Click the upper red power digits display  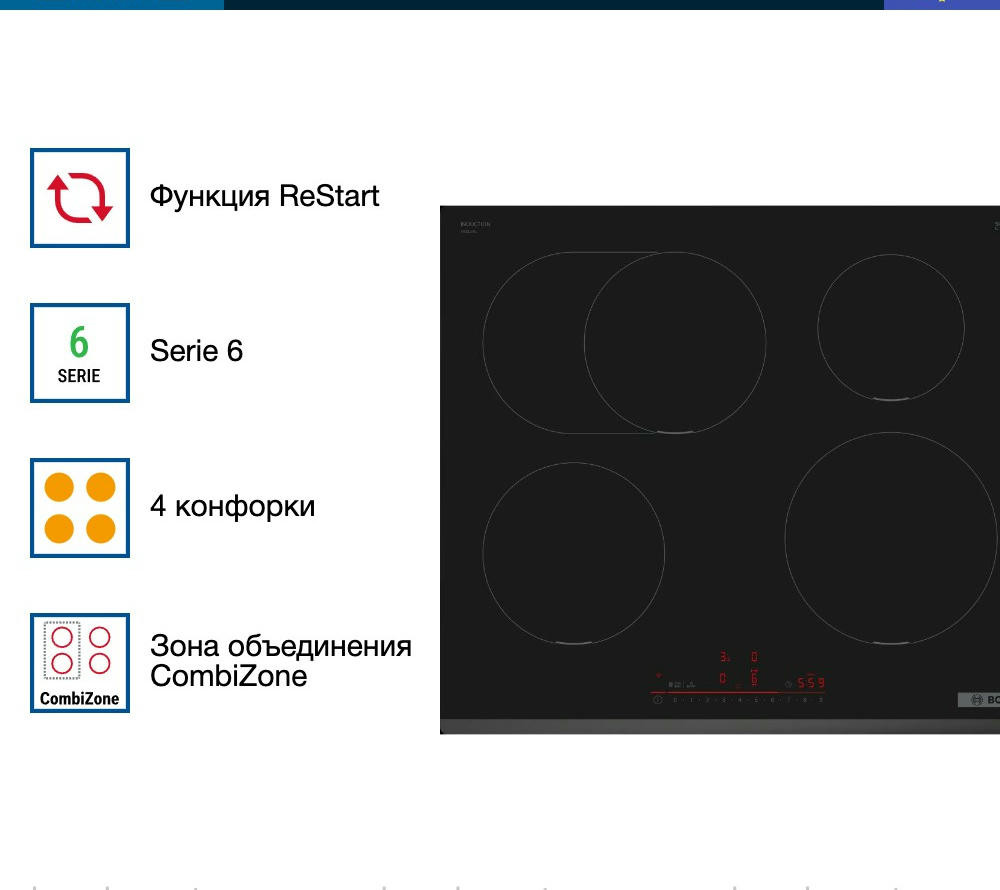[739, 657]
